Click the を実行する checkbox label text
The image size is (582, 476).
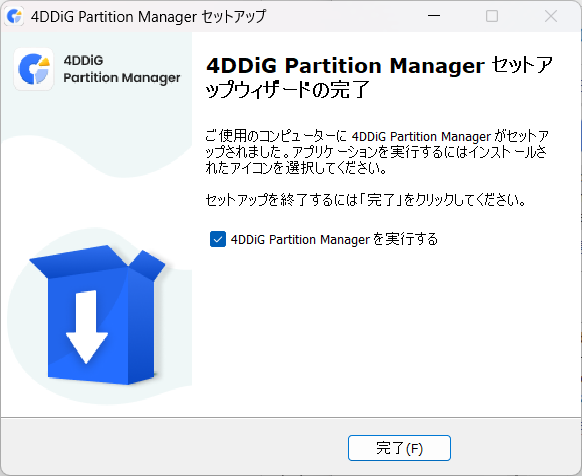[405, 239]
